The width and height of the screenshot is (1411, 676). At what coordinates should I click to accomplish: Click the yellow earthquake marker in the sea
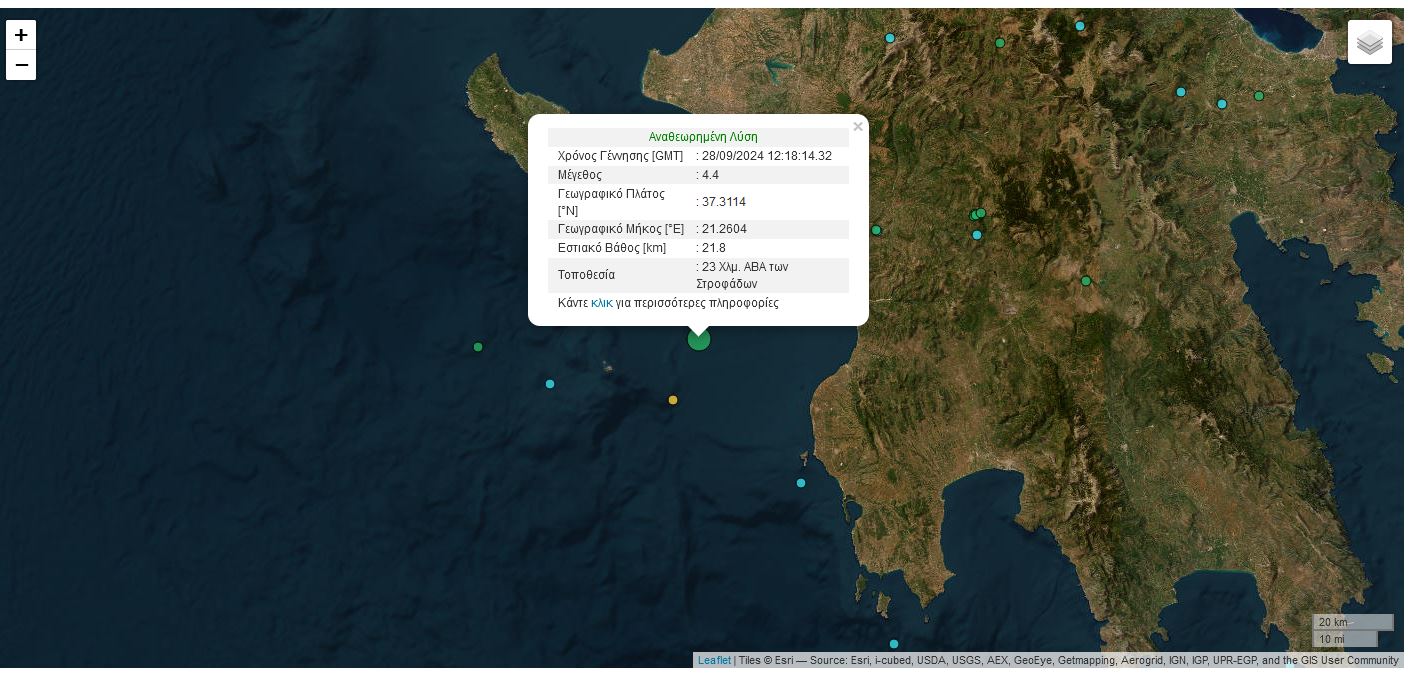[673, 400]
